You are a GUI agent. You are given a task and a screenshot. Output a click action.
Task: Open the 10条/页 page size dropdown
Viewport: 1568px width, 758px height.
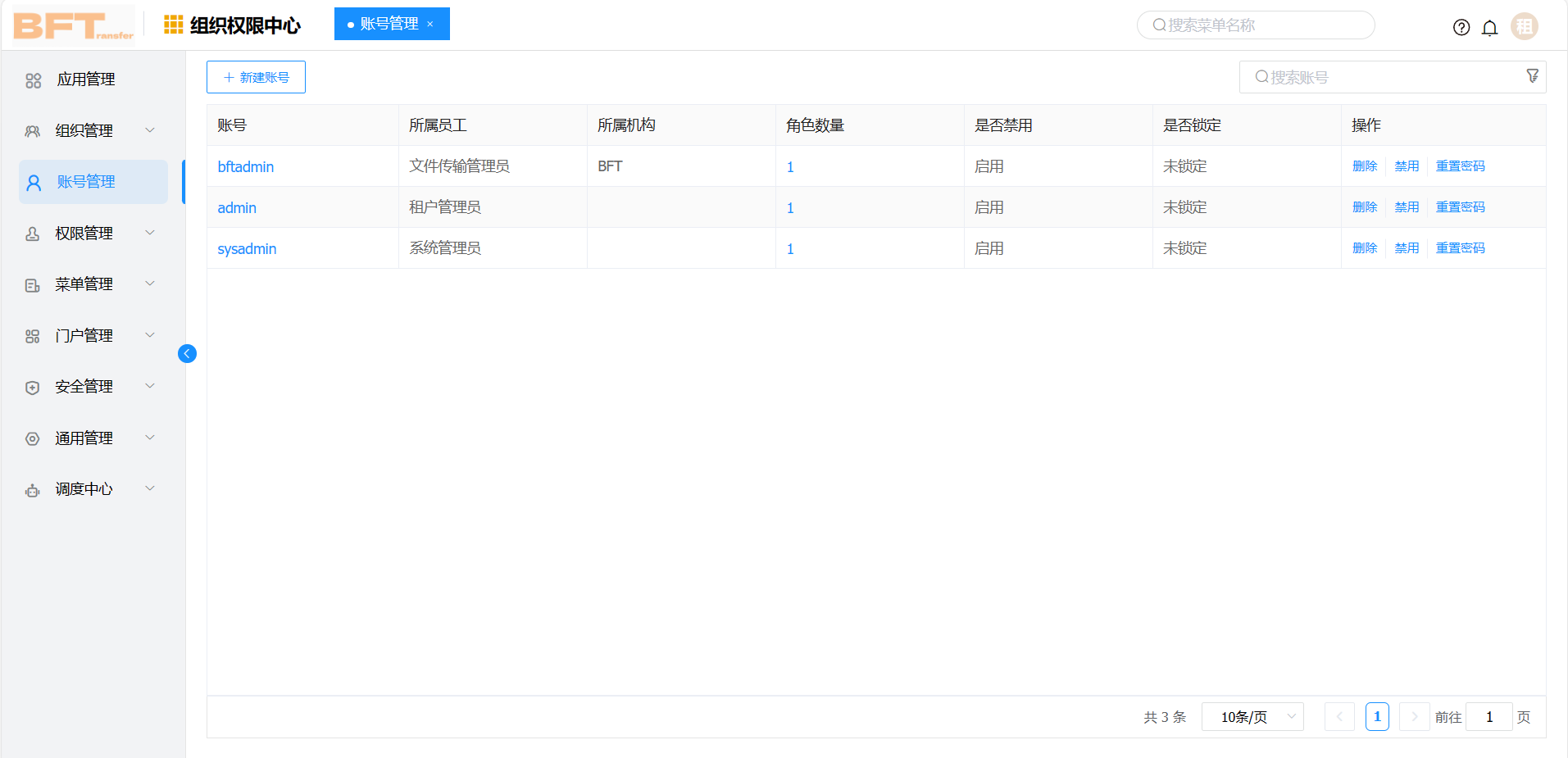[x=1252, y=716]
